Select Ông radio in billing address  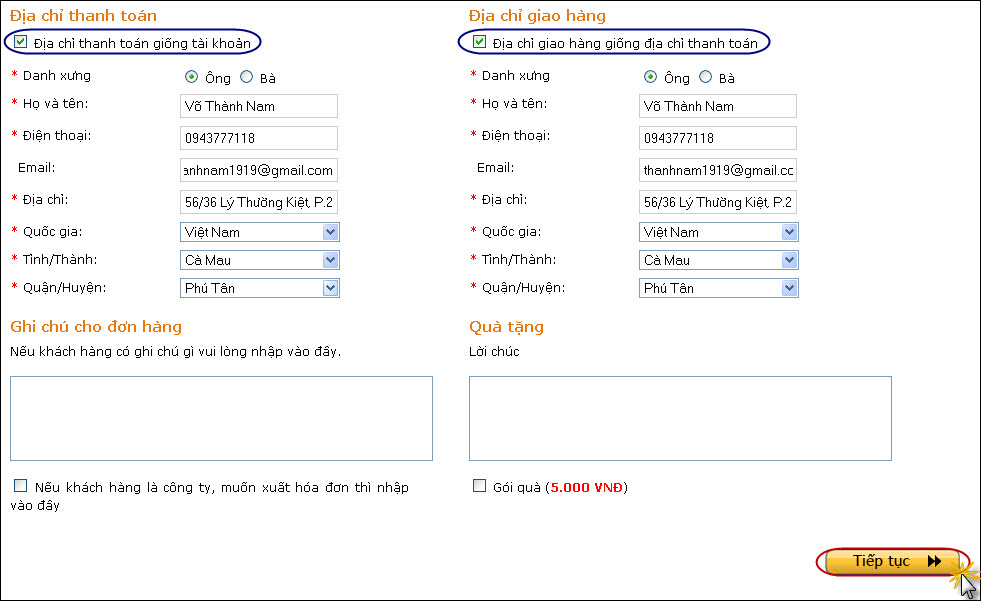click(x=192, y=77)
